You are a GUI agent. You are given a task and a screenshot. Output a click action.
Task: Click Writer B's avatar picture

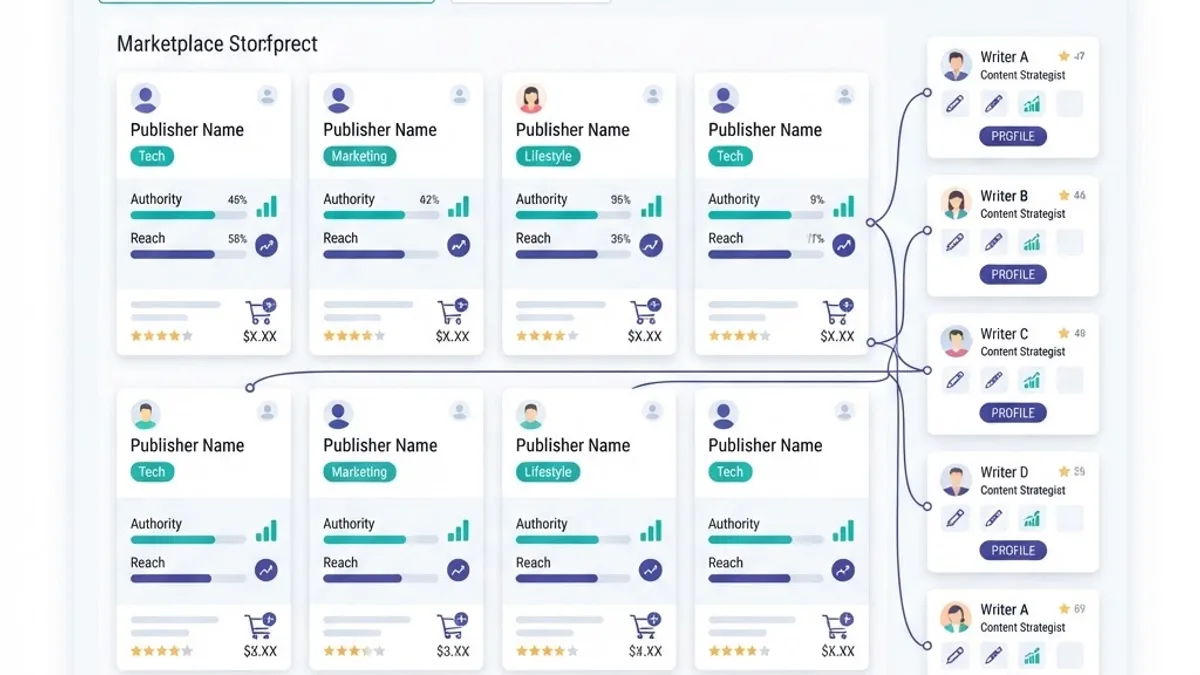point(956,203)
